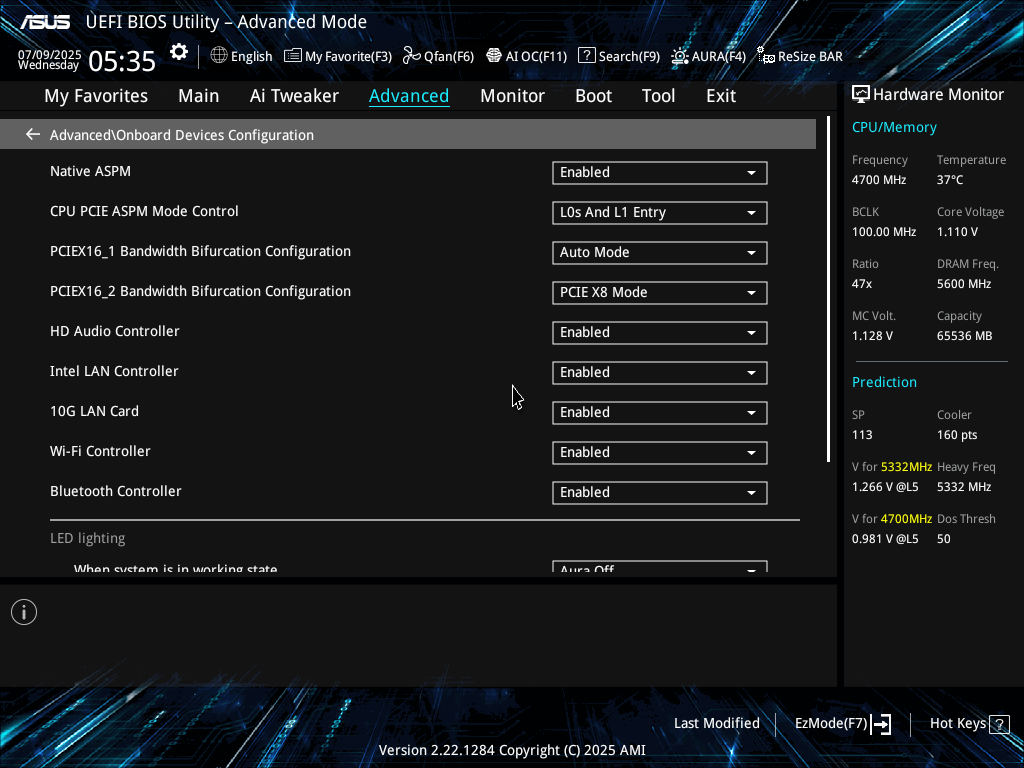Screen dimensions: 1024x768
Task: Open AURA(F4) lighting icon
Action: point(680,56)
